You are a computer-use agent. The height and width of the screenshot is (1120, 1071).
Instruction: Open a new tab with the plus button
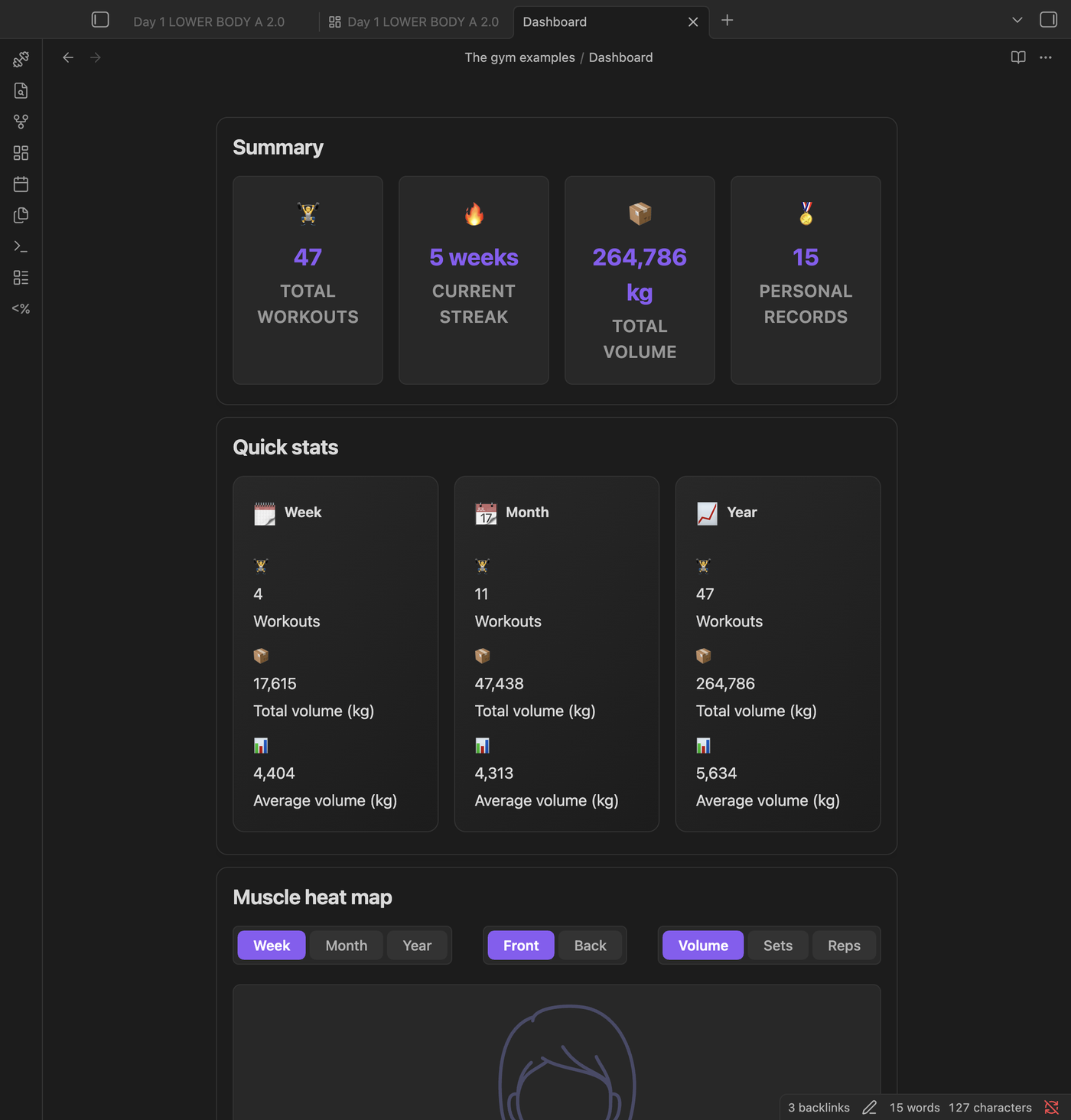(x=728, y=21)
